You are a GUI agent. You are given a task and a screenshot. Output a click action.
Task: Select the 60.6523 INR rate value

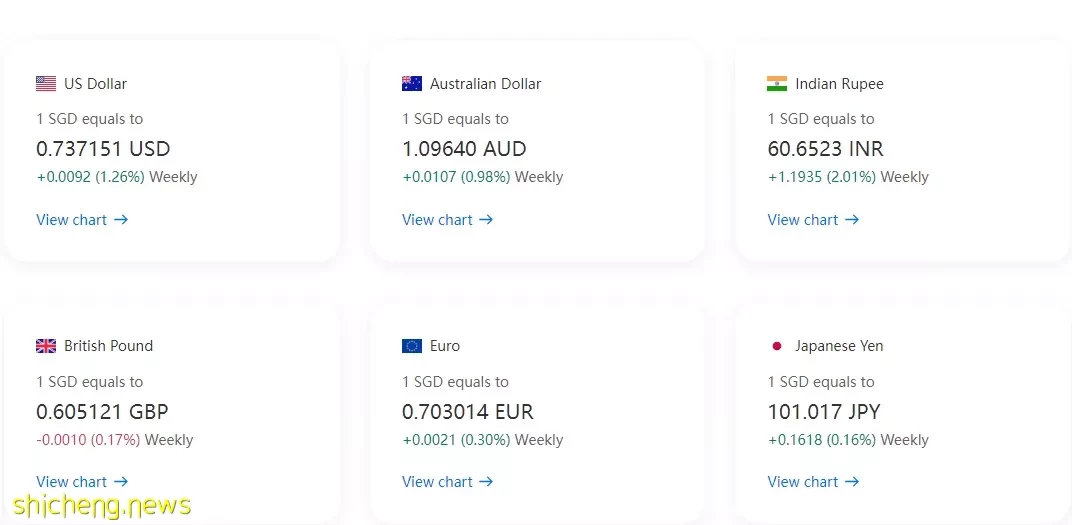(x=825, y=149)
